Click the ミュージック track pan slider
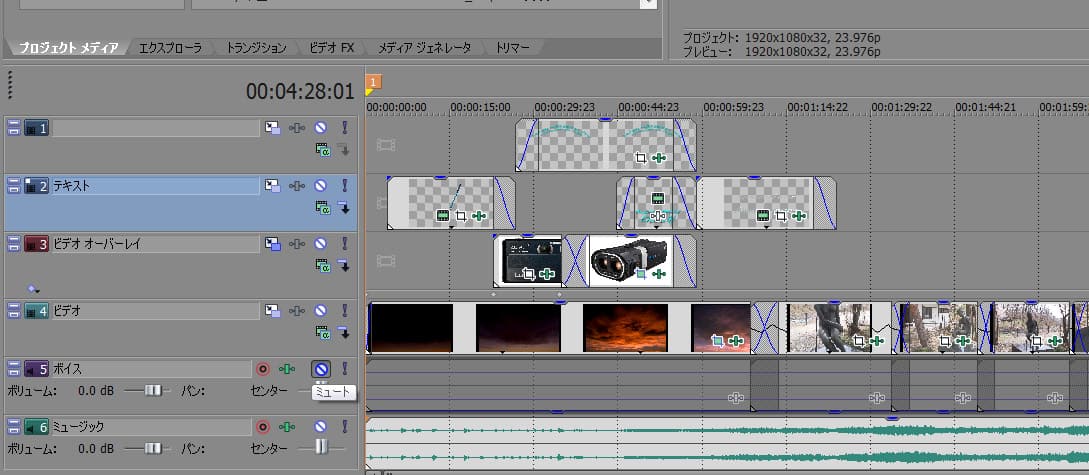The height and width of the screenshot is (475, 1089). pyautogui.click(x=322, y=447)
